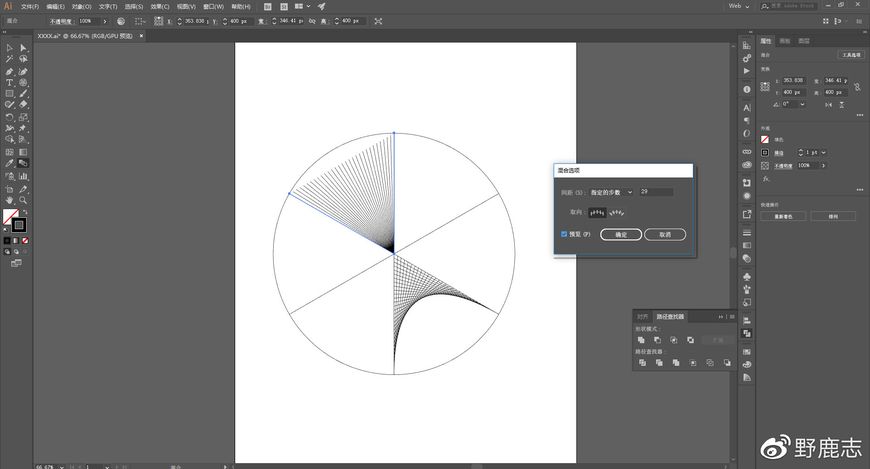Click 确定 in Blend Options dialog
The height and width of the screenshot is (469, 870).
pos(621,235)
